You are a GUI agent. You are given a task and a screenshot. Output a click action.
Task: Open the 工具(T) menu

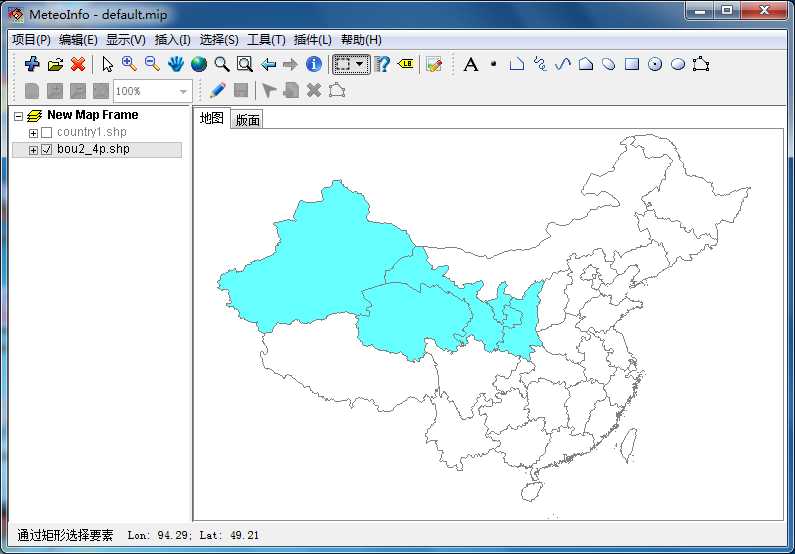[x=266, y=40]
